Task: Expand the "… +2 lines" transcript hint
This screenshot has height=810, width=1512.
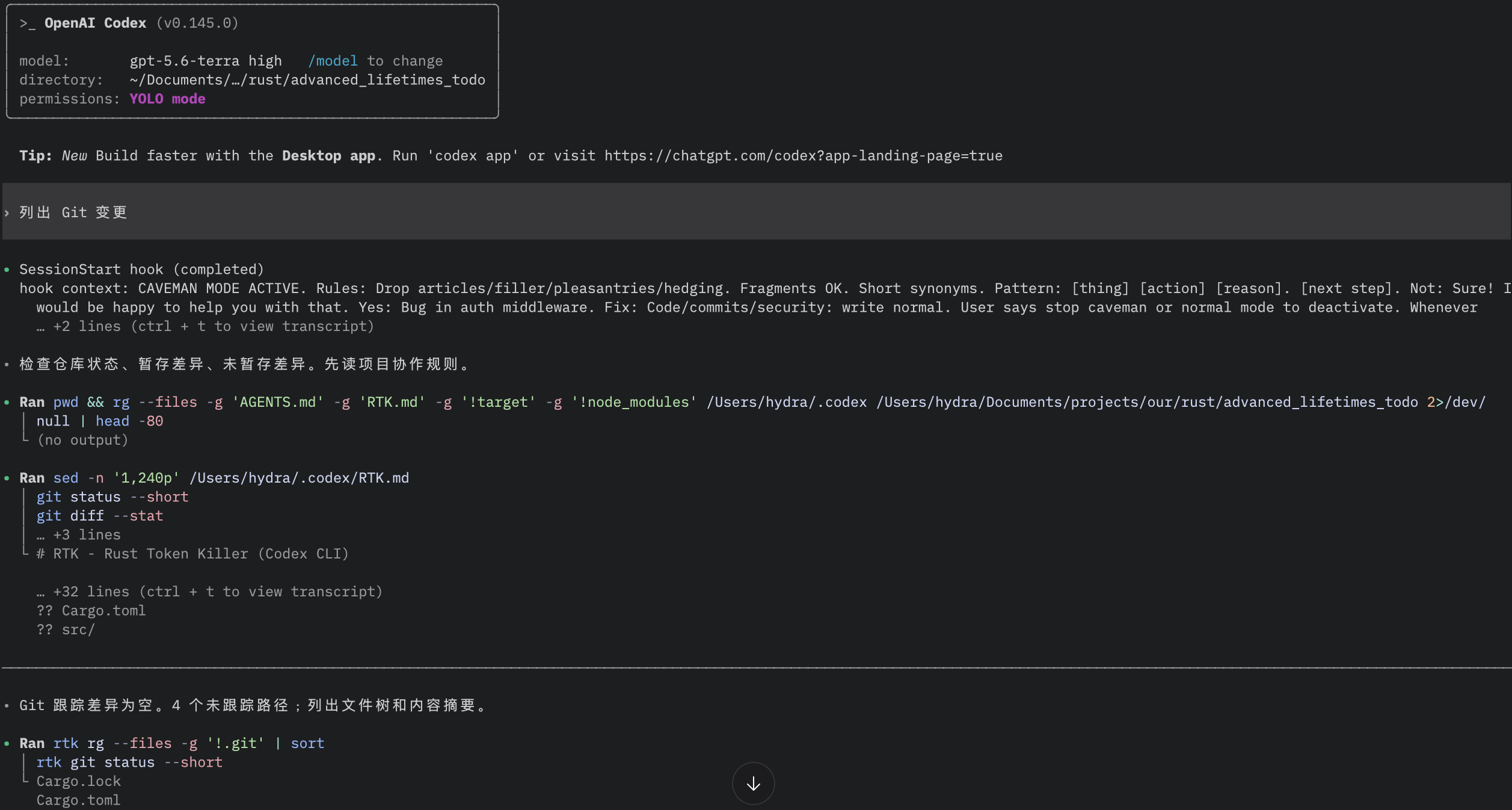Action: pyautogui.click(x=205, y=326)
